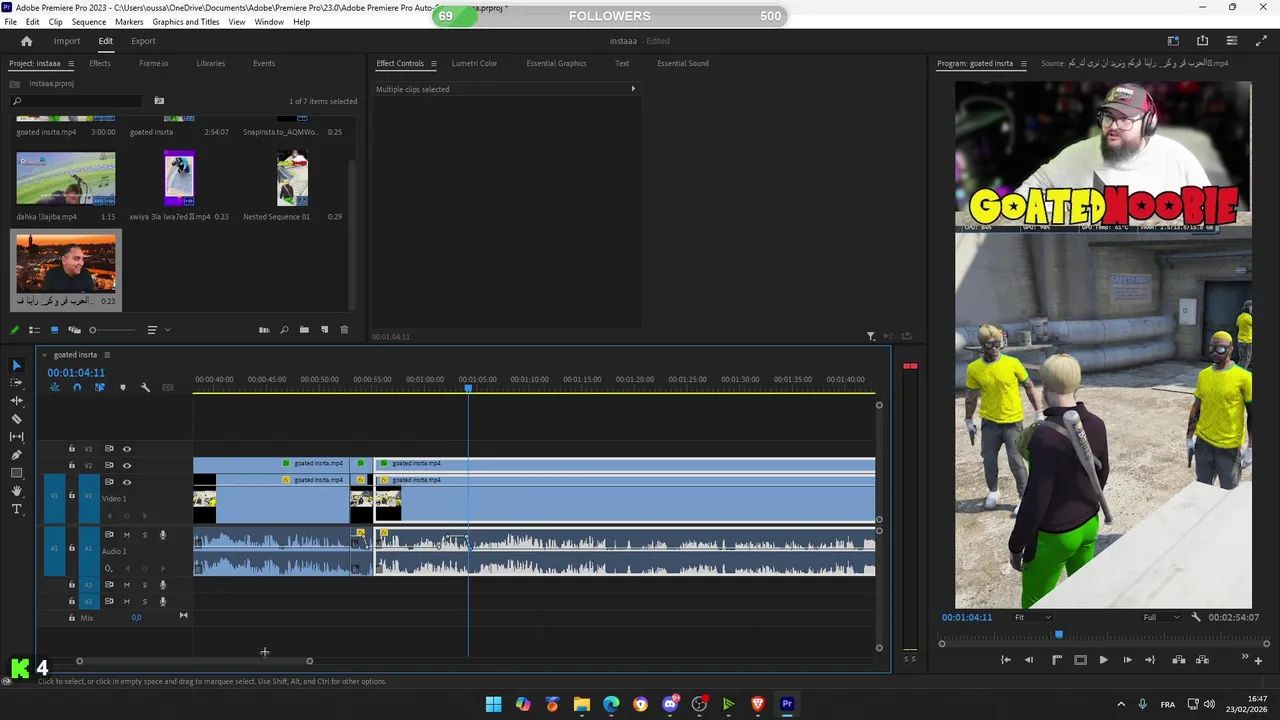Toggle snap in timeline
1280x720 pixels.
tap(77, 388)
